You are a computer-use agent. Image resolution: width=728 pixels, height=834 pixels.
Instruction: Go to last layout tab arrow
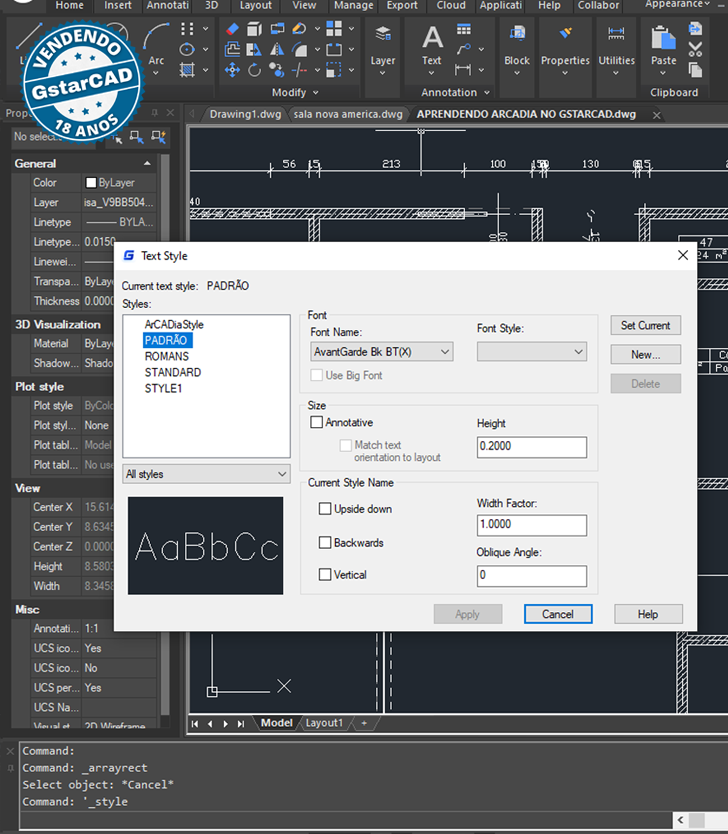(241, 724)
